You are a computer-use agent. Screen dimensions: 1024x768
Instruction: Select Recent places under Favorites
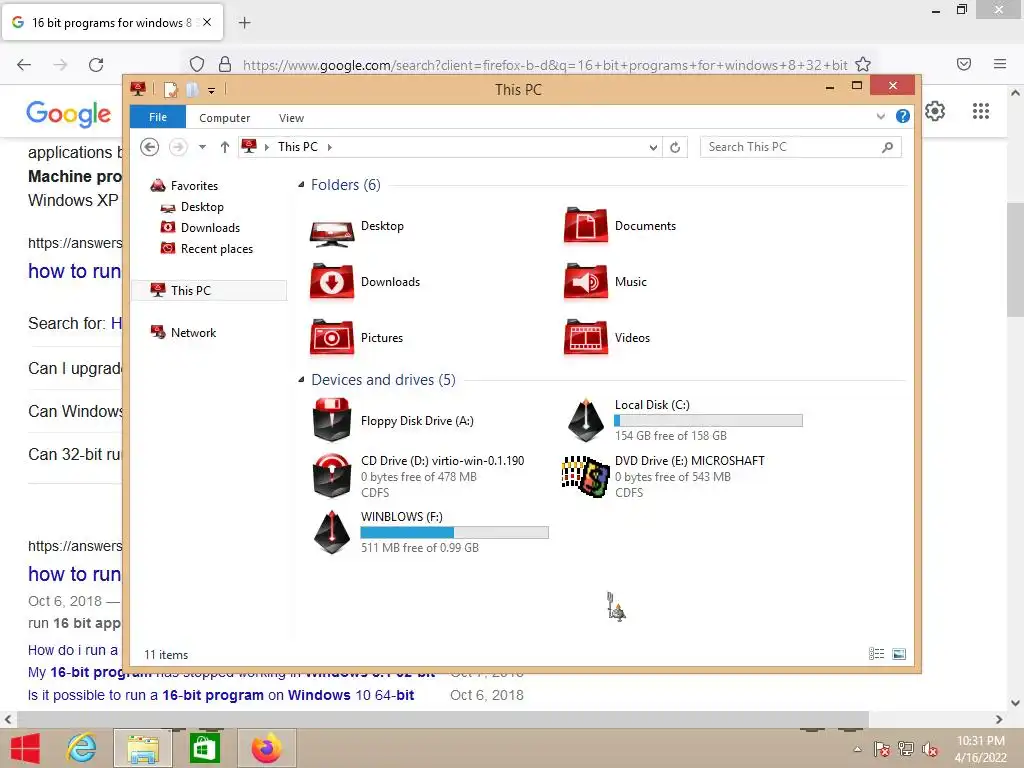pyautogui.click(x=216, y=249)
